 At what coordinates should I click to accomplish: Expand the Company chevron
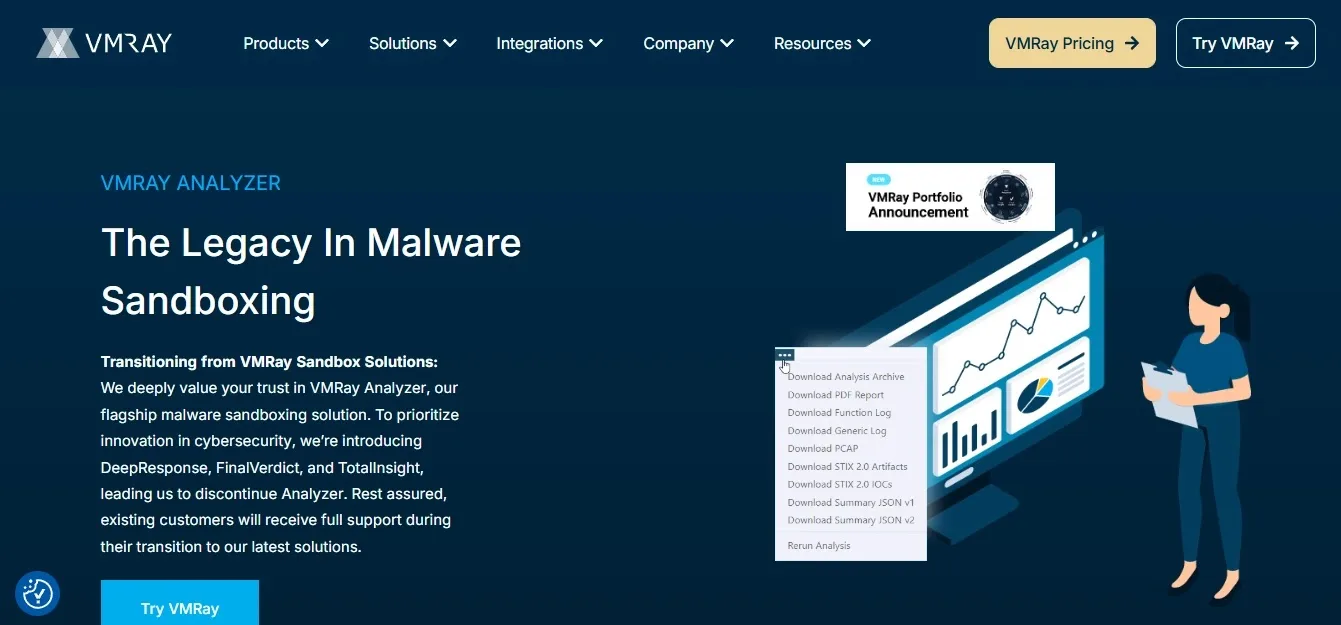(727, 43)
